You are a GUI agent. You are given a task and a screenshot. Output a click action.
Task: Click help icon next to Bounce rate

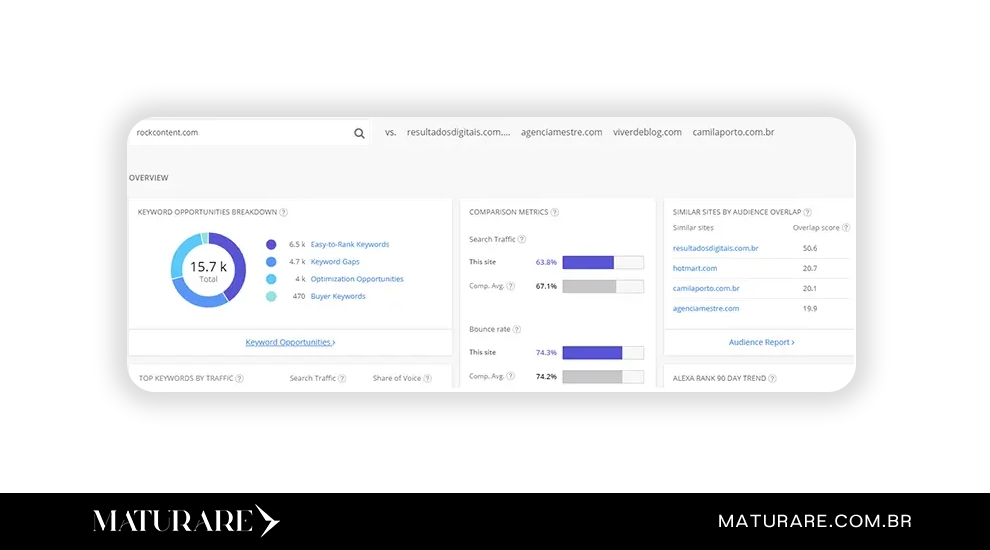[x=517, y=329]
